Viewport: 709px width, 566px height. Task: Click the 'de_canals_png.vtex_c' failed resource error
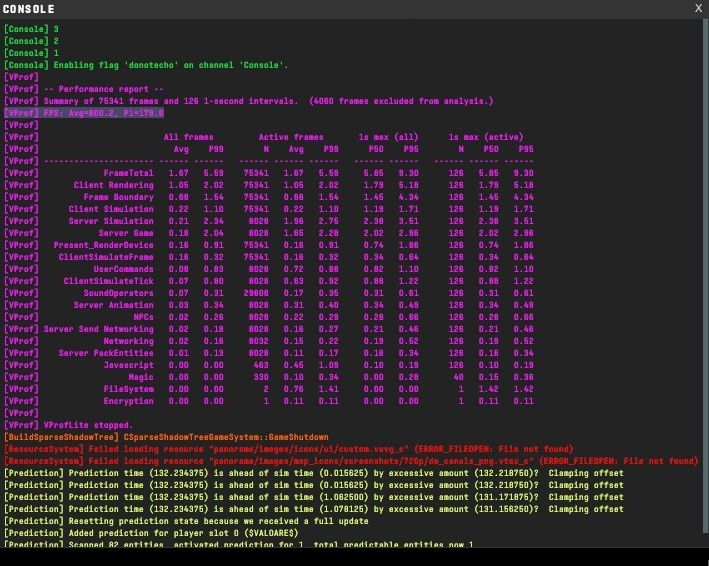pos(351,461)
